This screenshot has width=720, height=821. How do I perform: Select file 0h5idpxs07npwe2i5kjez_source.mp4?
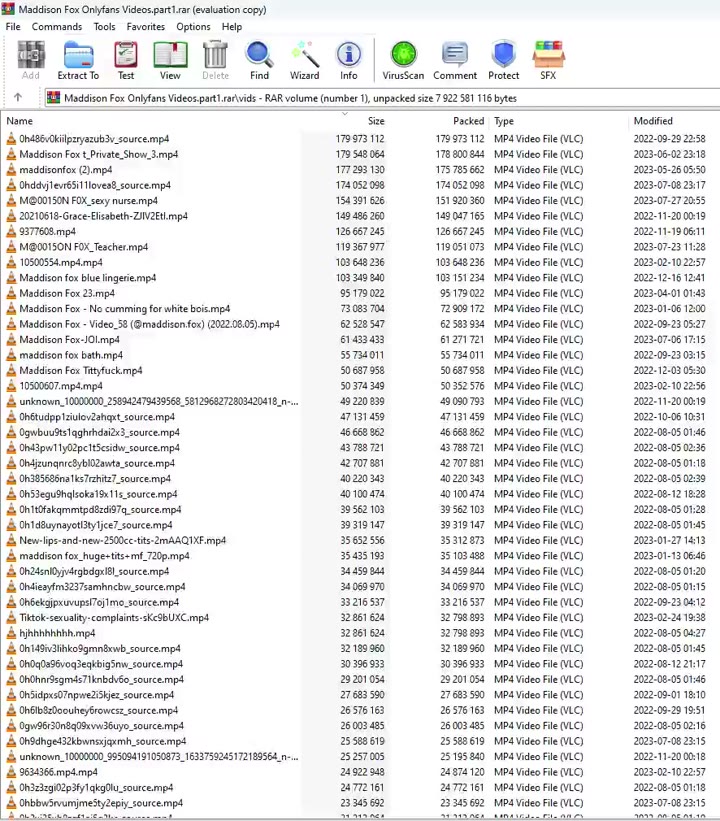(x=96, y=695)
